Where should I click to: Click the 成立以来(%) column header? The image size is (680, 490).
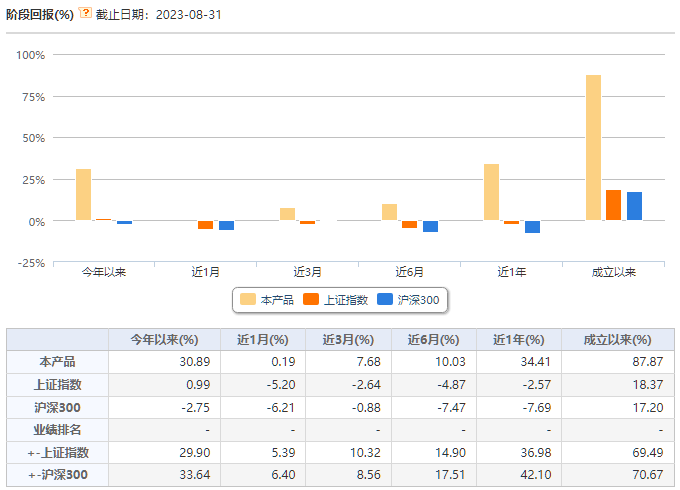tap(618, 340)
